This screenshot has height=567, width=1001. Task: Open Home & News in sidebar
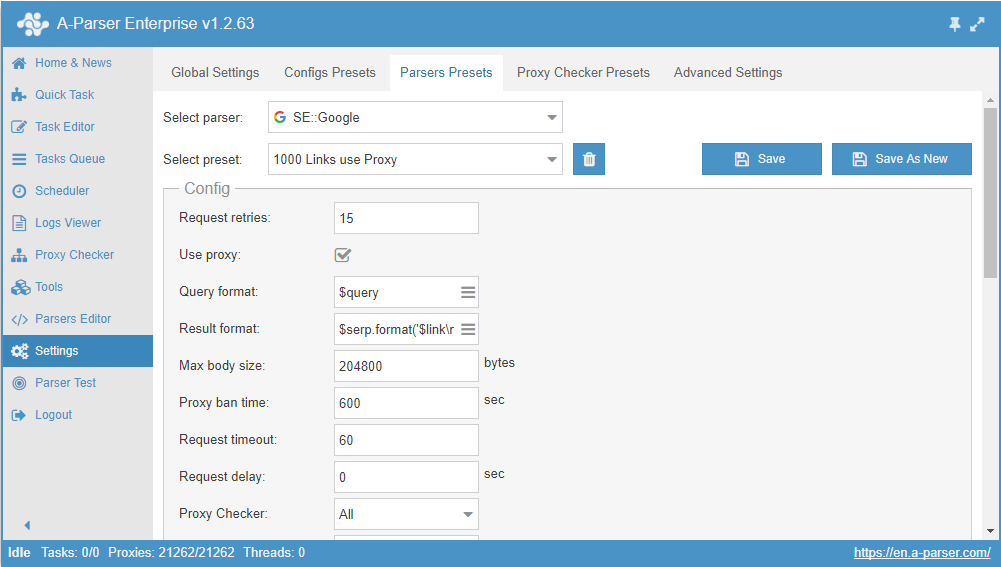77,63
